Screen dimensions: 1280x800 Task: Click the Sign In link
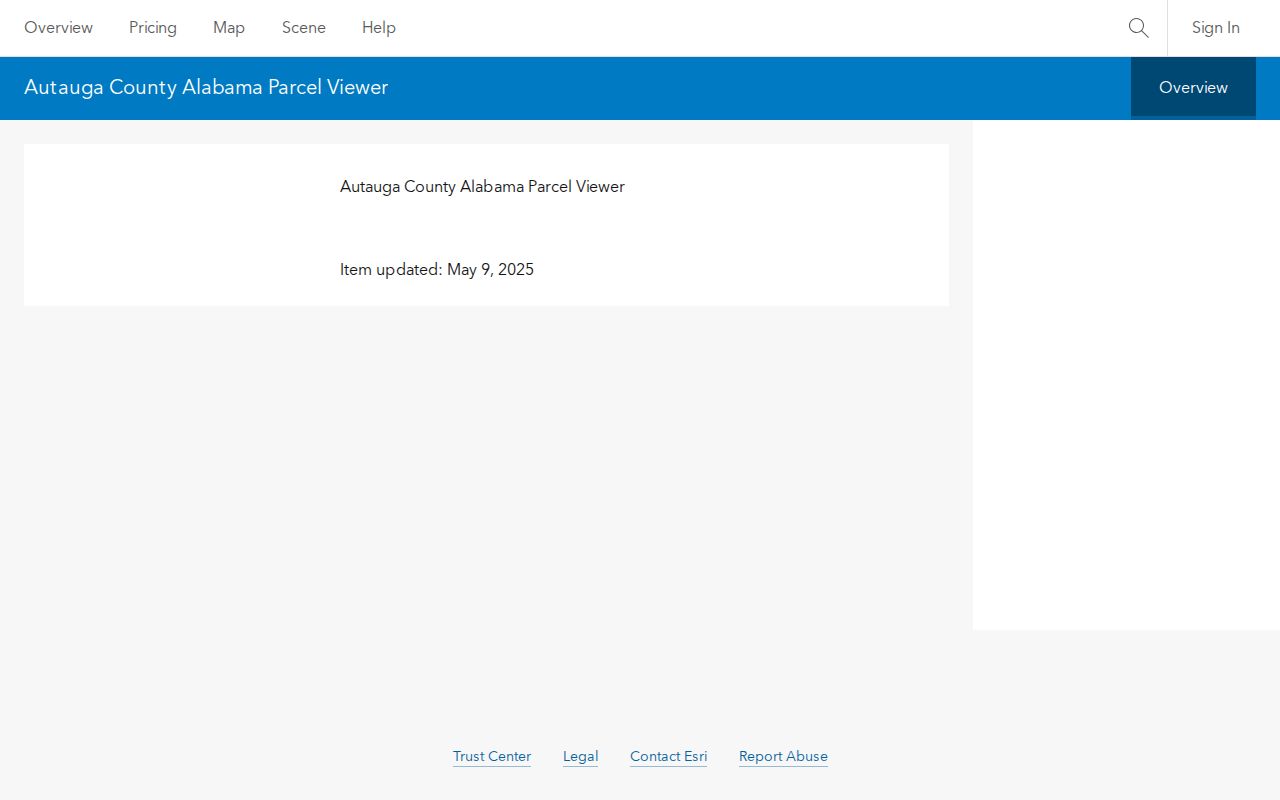tap(1216, 28)
